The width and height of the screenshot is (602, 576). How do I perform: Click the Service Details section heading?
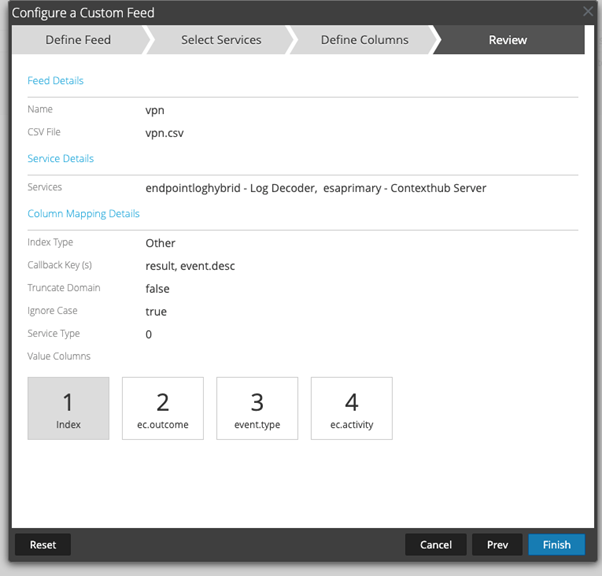point(60,158)
